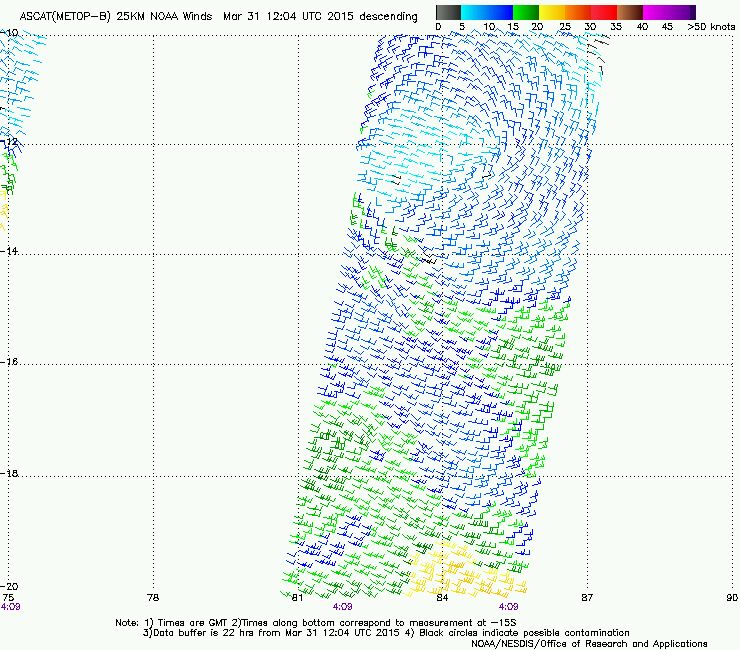This screenshot has width=740, height=650.
Task: Click the '-18' latitude axis label
Action: 9,473
